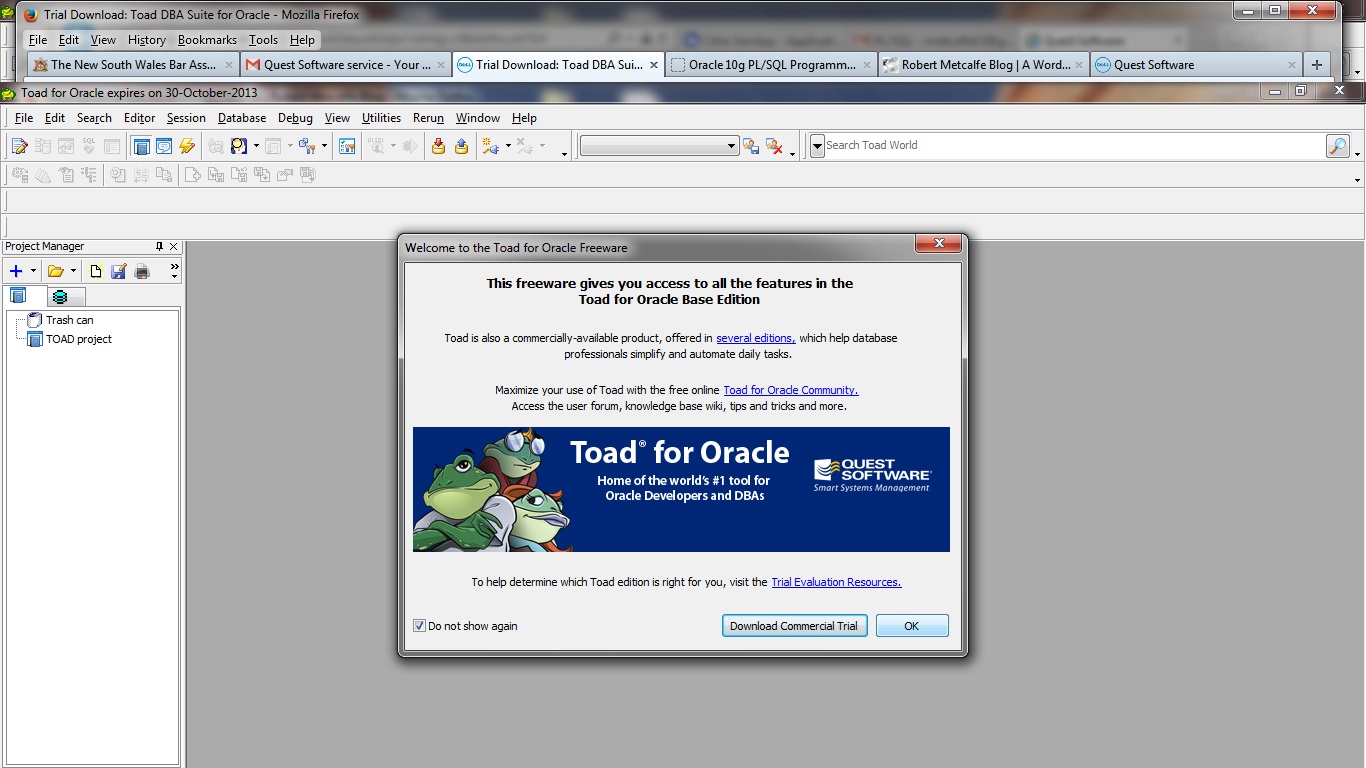
Task: Click the new connection plug icon
Action: click(491, 146)
